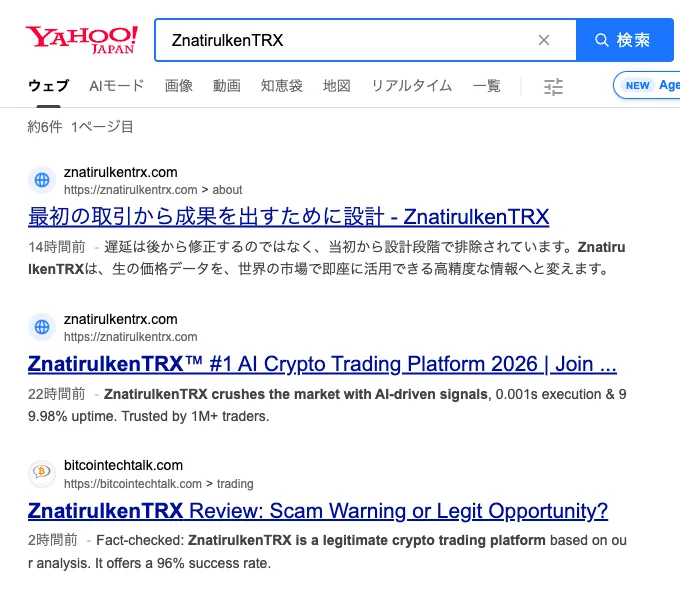Screen dimensions: 680x600
Task: Click the snippet 'Trusted by 1M+ traders'
Action: [195, 416]
